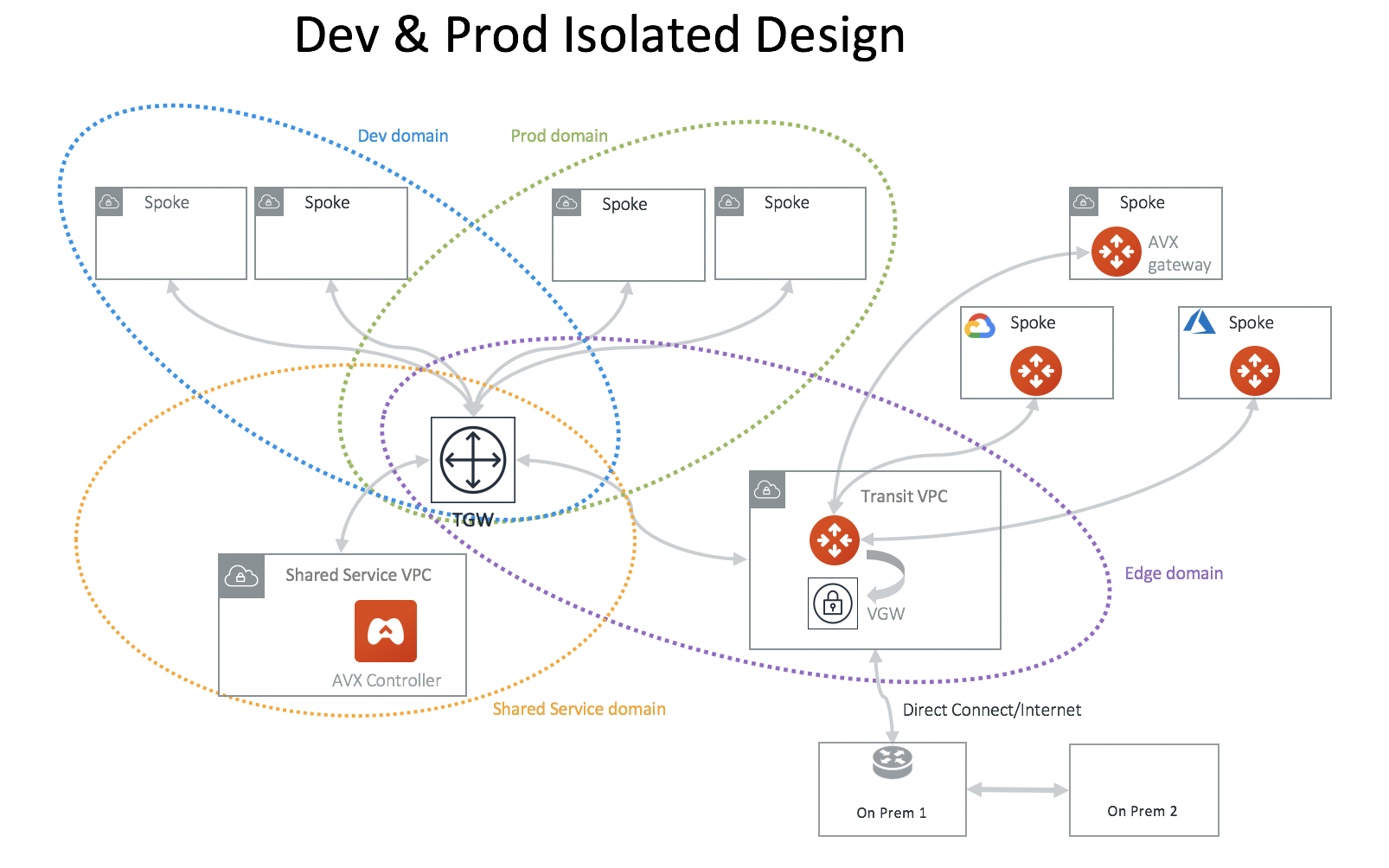Click the Azure logo on its Spoke box

(1201, 322)
